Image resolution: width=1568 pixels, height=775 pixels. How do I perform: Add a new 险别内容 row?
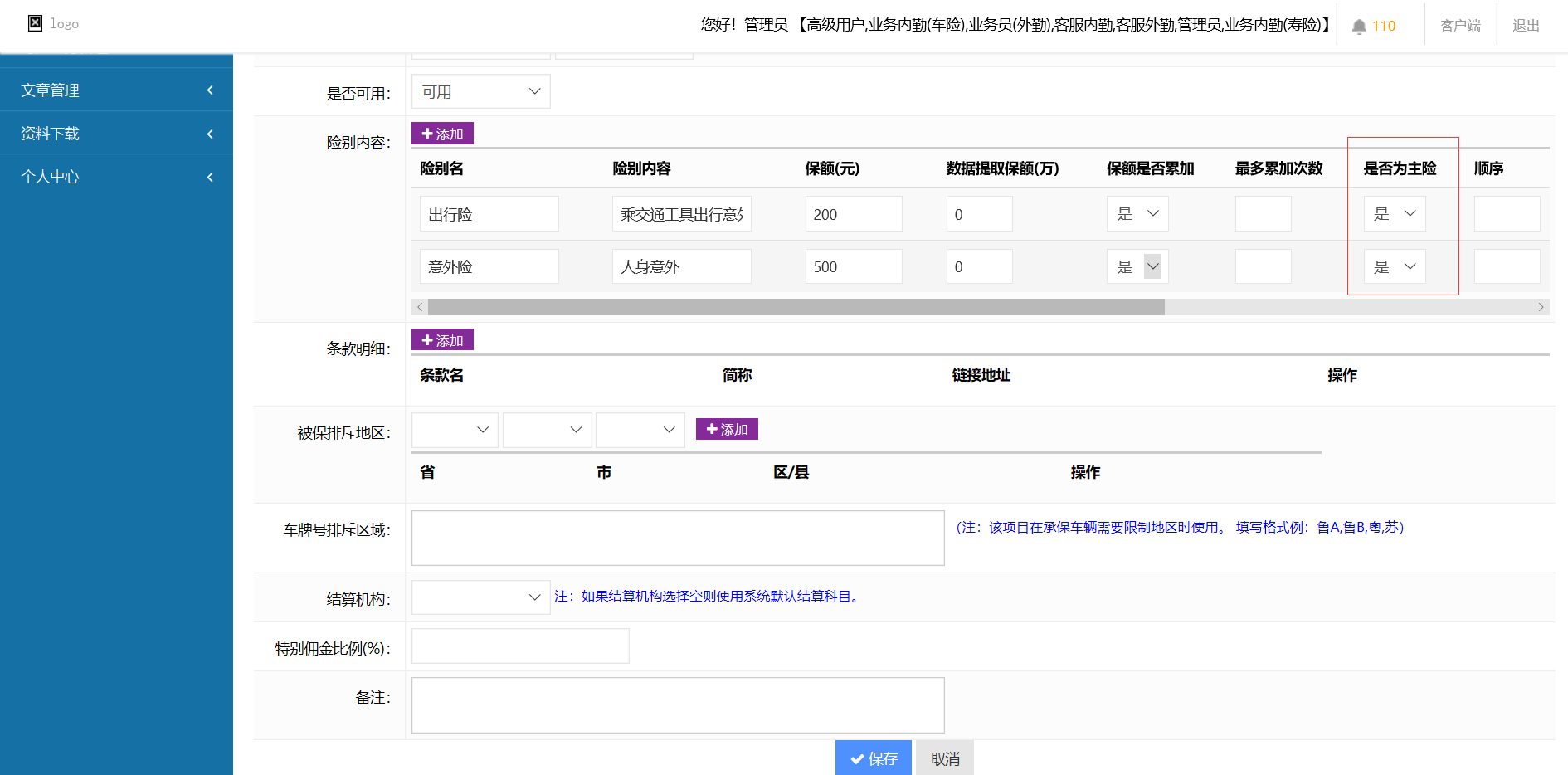coord(442,134)
